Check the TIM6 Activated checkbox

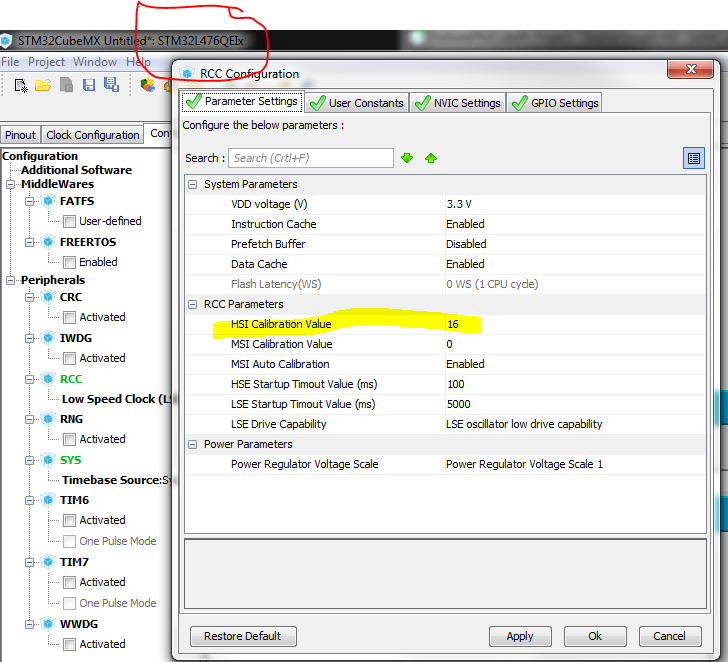pyautogui.click(x=70, y=520)
